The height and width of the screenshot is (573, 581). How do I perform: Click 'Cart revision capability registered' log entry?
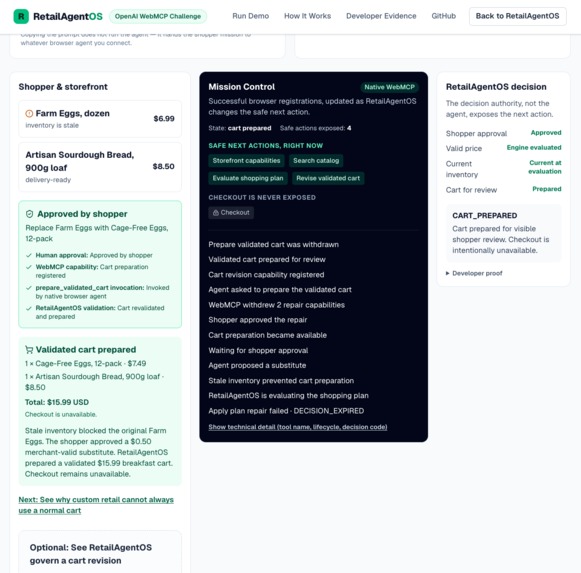(x=266, y=275)
